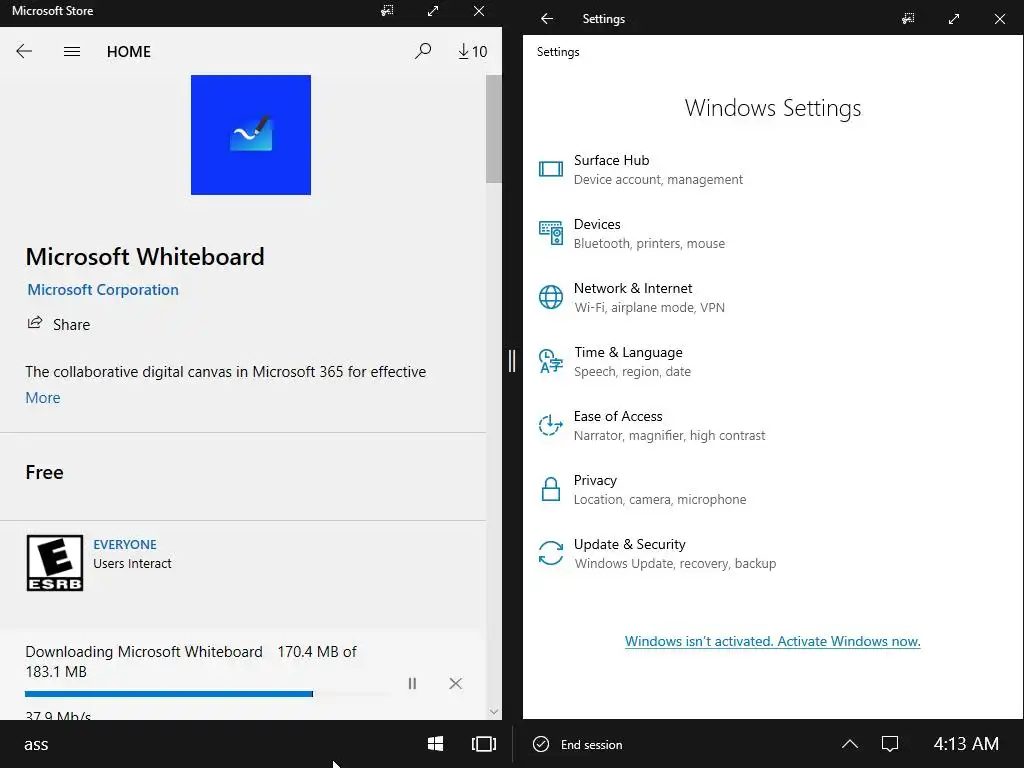Click scrollbar down arrow in Microsoft Store
This screenshot has height=768, width=1024.
click(494, 712)
